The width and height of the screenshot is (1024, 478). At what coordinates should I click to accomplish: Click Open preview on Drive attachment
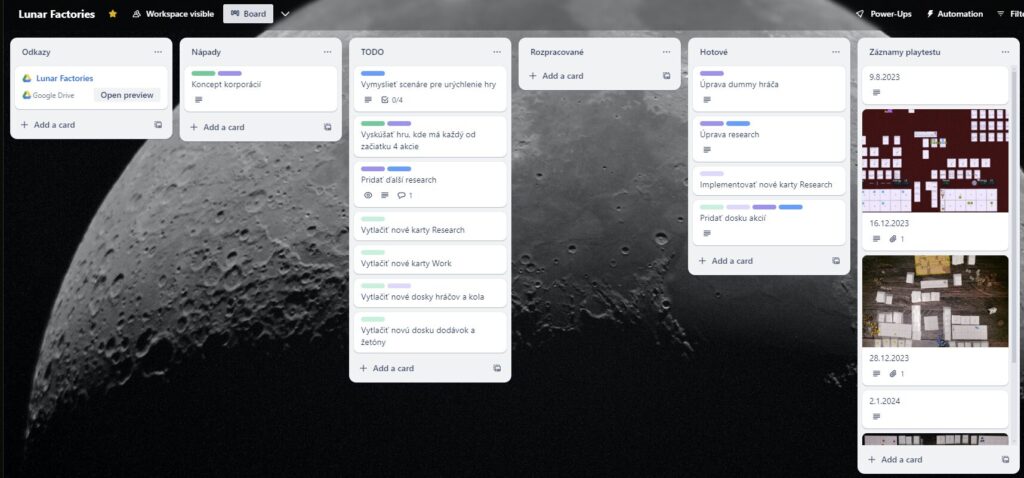127,95
